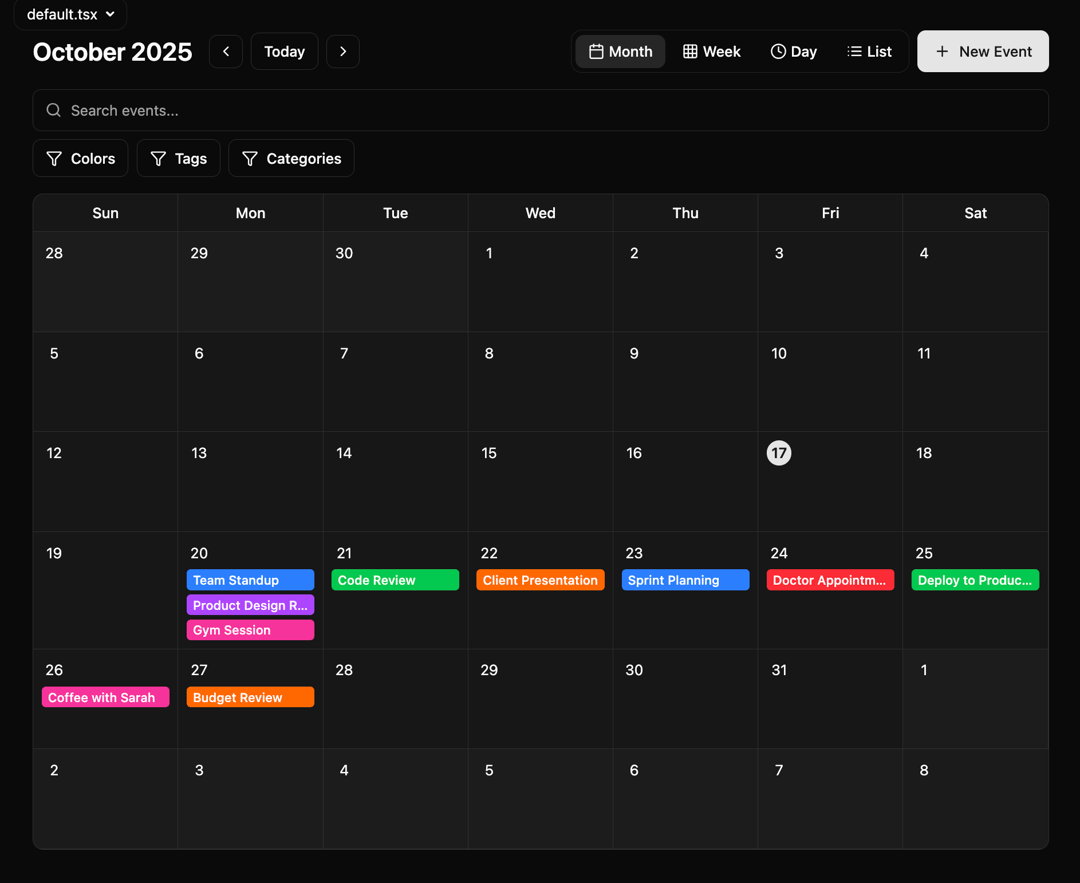Focus the Search events field
Image resolution: width=1080 pixels, height=883 pixels.
(541, 110)
